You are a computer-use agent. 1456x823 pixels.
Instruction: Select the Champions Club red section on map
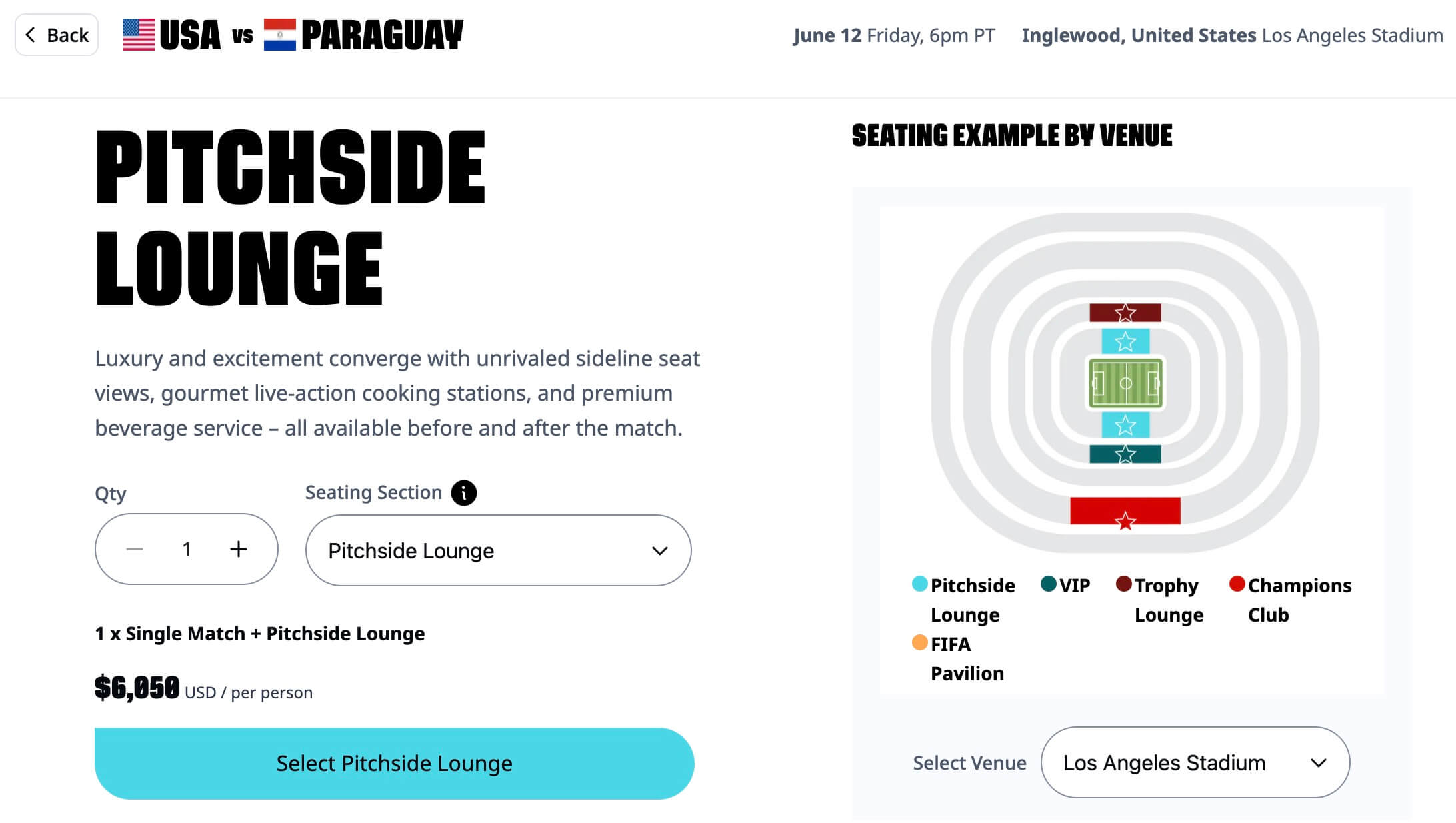pos(1127,510)
